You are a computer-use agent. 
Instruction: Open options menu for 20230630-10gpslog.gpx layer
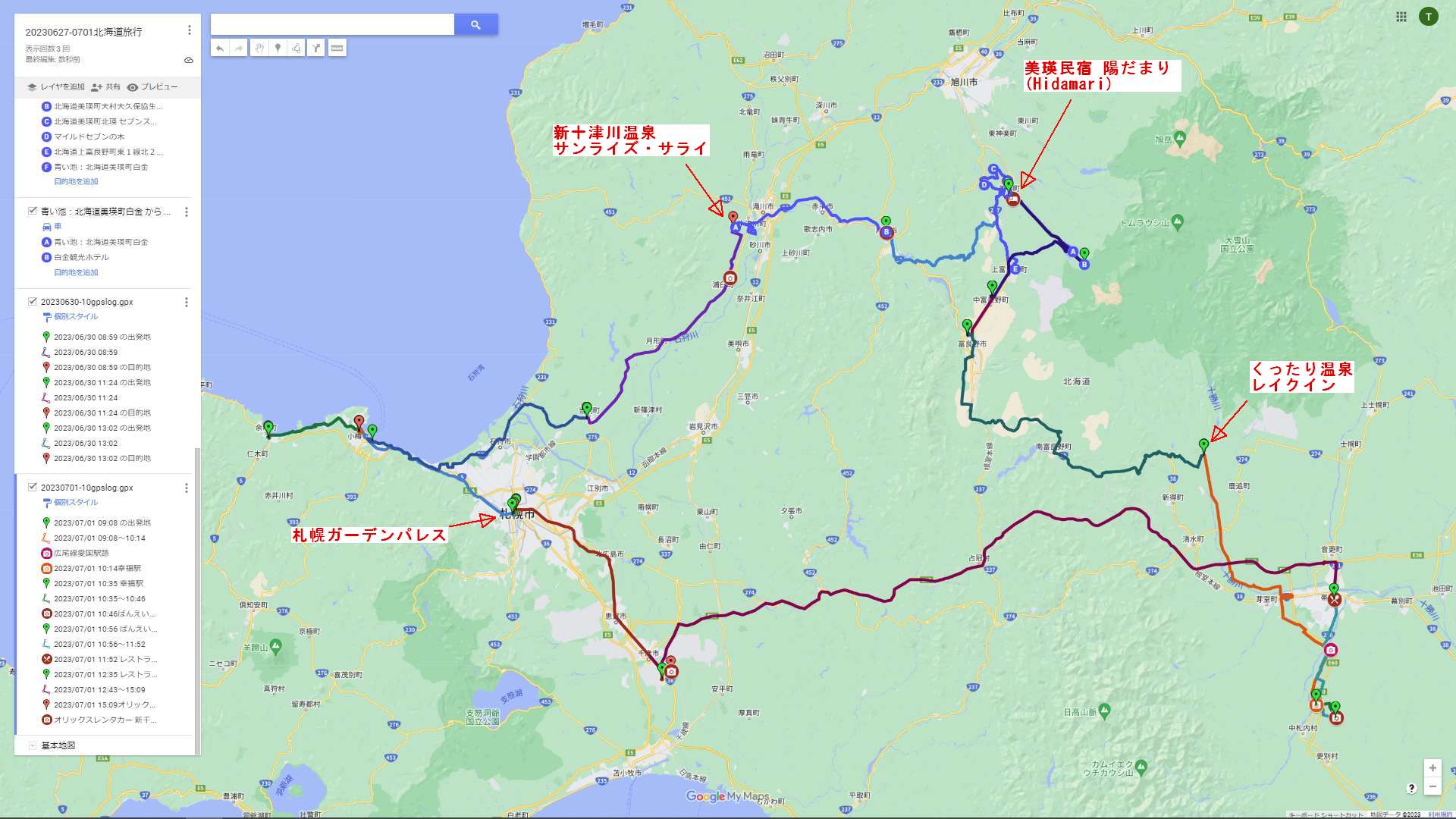187,303
